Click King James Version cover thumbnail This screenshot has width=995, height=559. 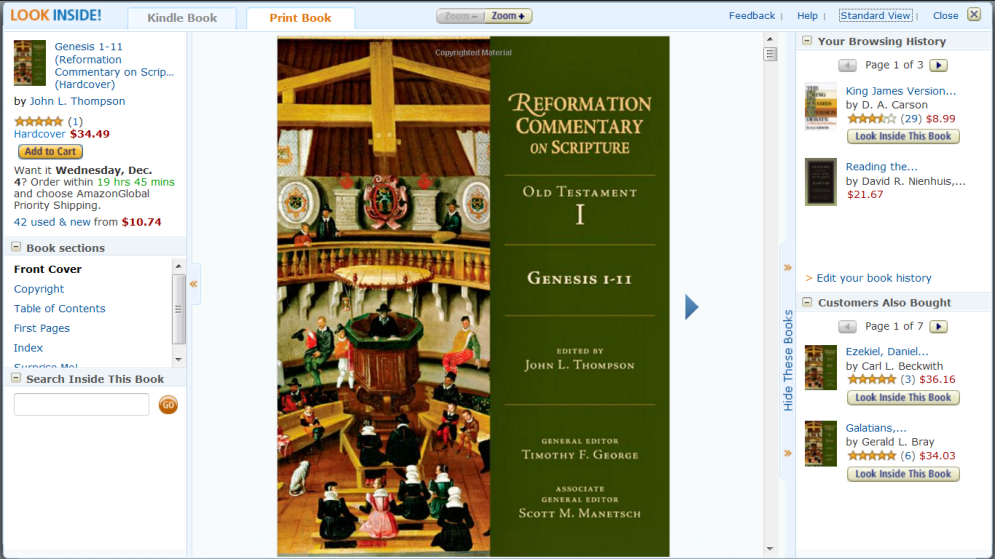(820, 107)
